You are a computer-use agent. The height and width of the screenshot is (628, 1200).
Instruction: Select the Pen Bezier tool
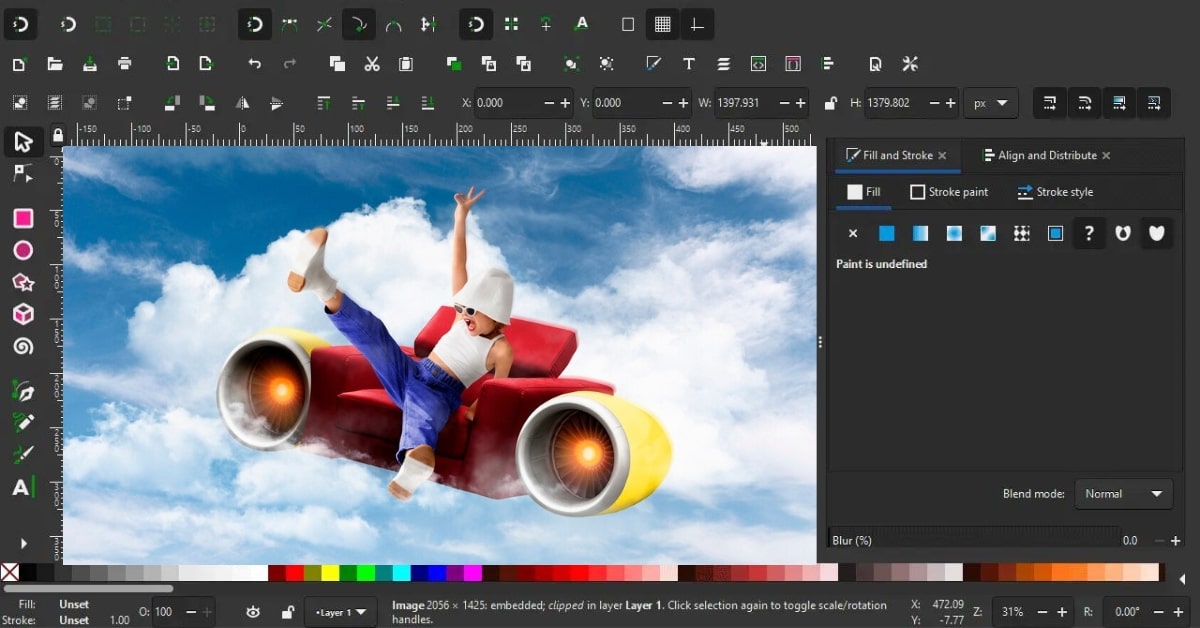pyautogui.click(x=23, y=390)
